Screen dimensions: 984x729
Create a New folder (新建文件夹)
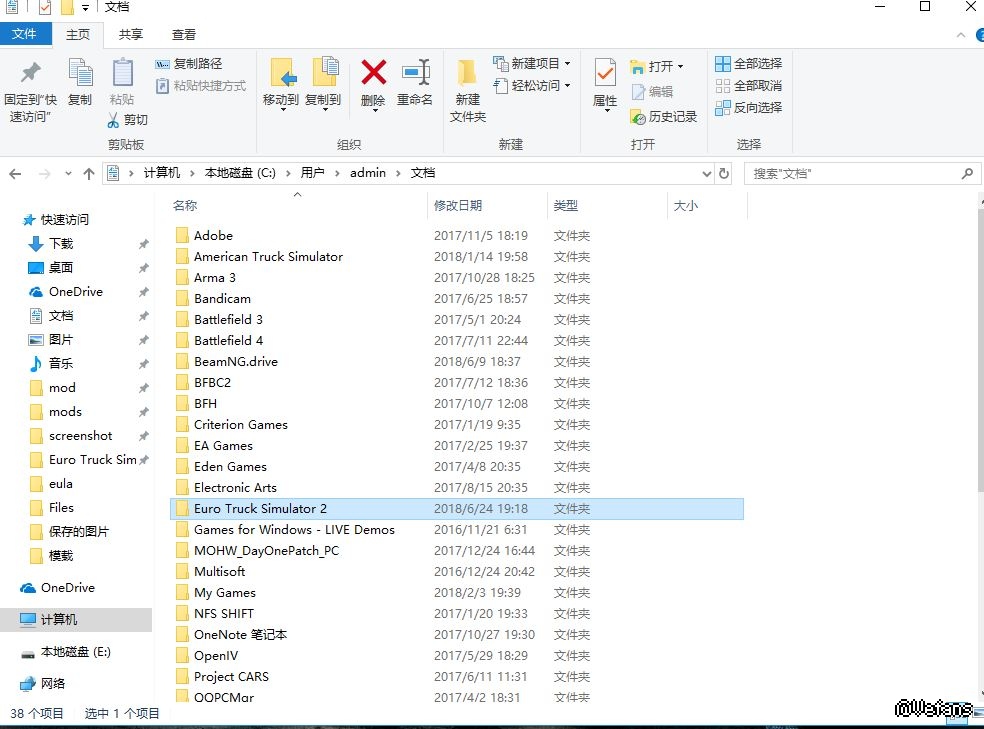pyautogui.click(x=468, y=90)
